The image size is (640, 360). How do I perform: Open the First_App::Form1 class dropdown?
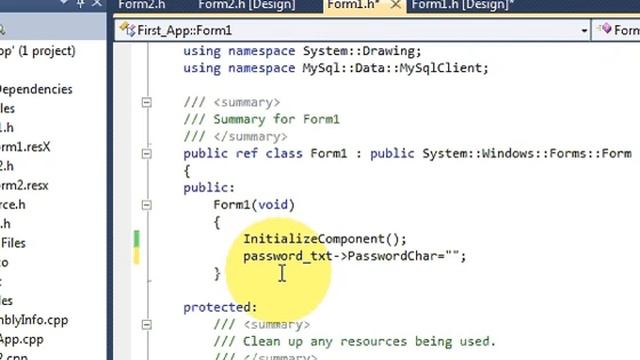pos(584,31)
